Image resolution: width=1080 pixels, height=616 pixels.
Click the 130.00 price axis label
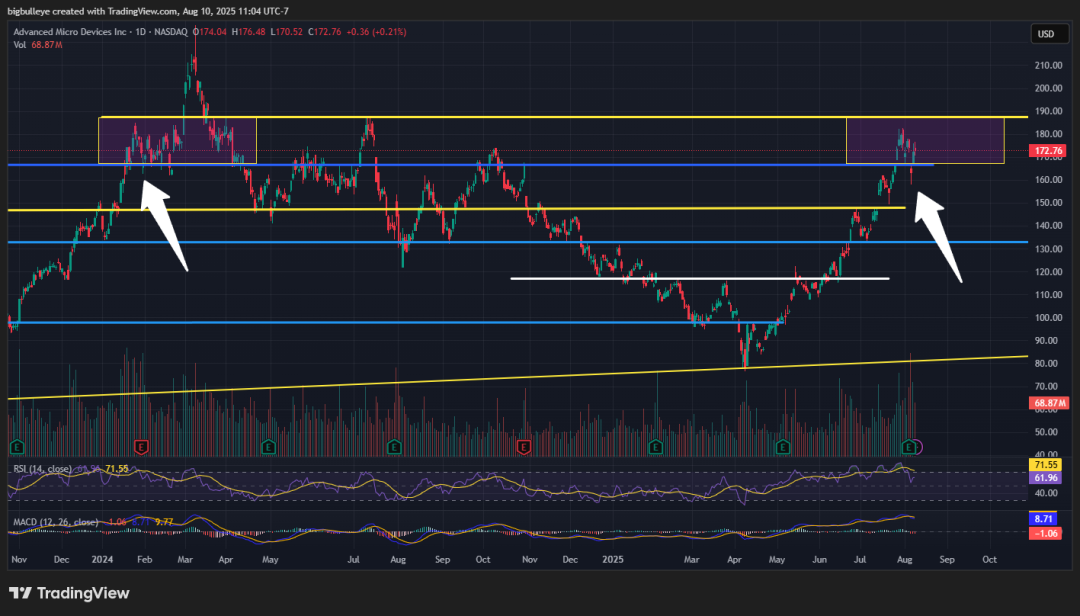[1048, 249]
